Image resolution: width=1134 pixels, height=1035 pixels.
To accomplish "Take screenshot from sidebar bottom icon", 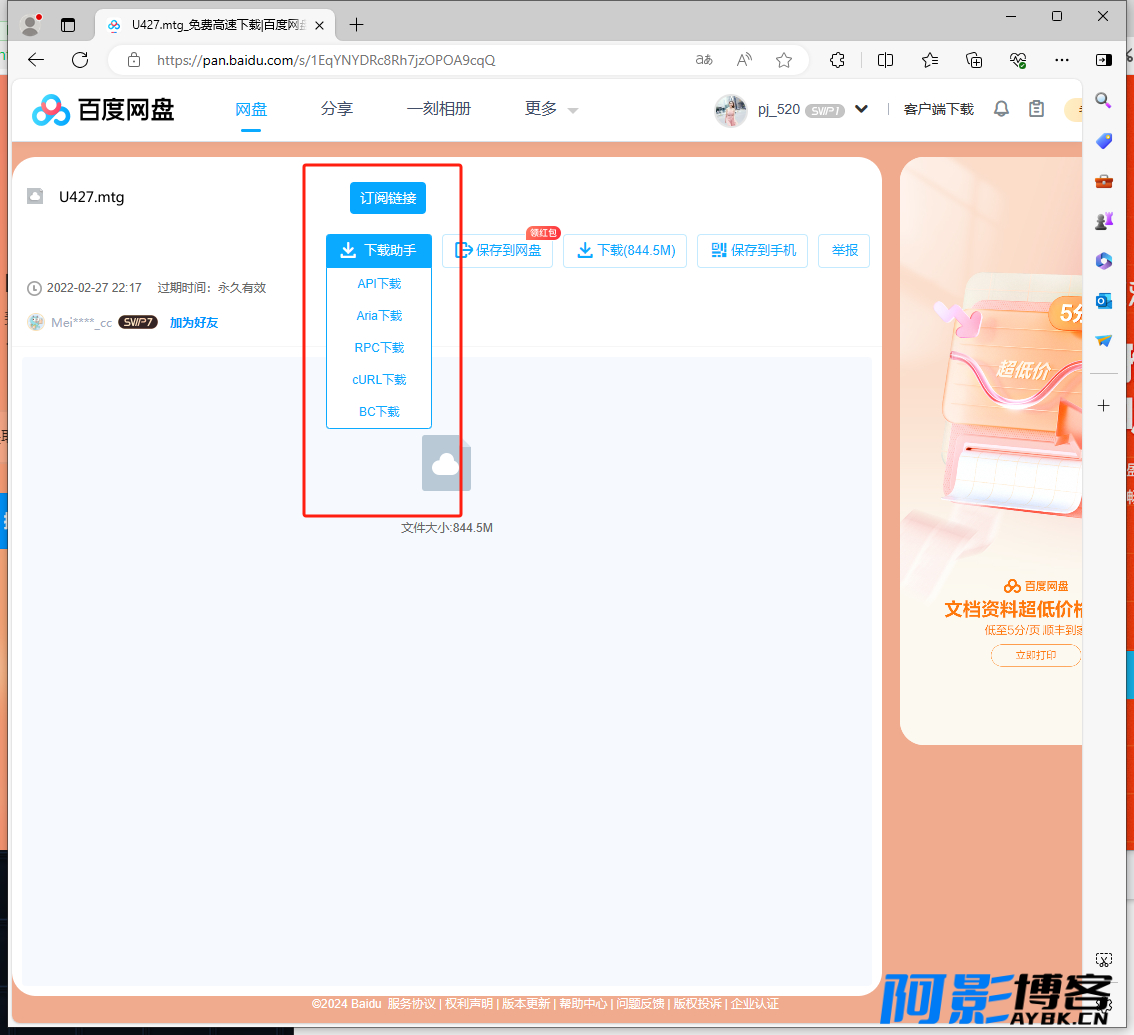I will click(x=1104, y=960).
